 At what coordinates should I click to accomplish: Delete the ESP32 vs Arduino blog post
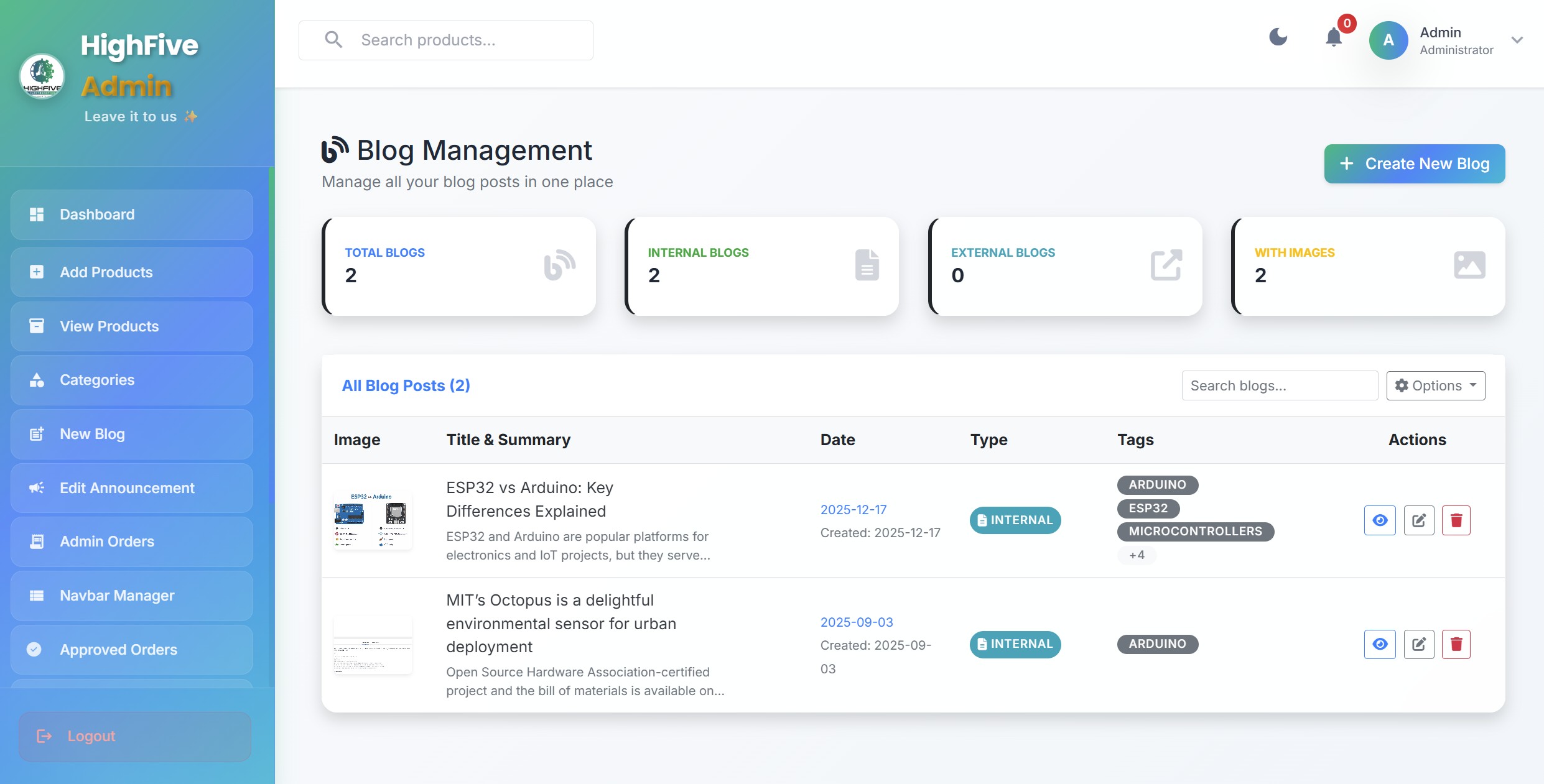tap(1456, 520)
